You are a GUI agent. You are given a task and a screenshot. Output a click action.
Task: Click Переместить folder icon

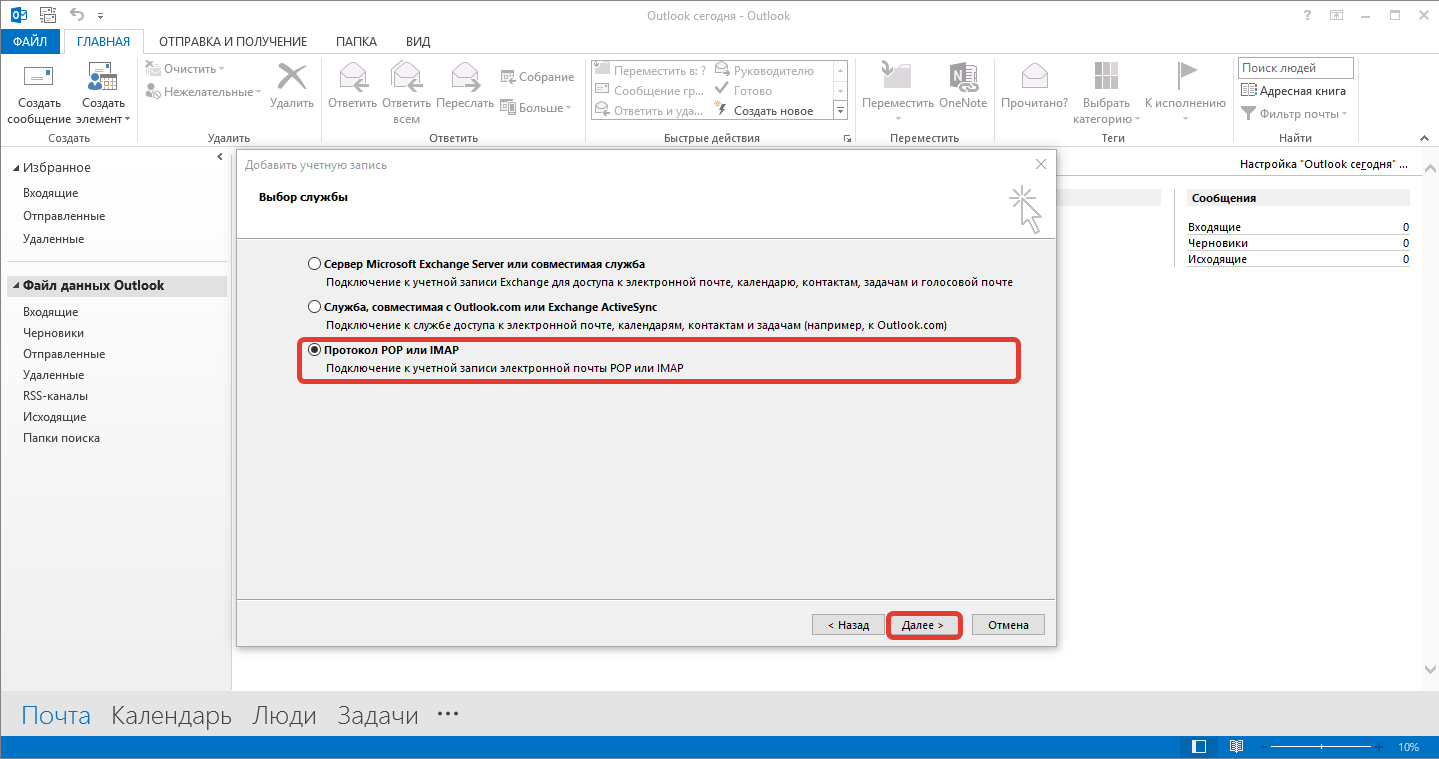895,76
